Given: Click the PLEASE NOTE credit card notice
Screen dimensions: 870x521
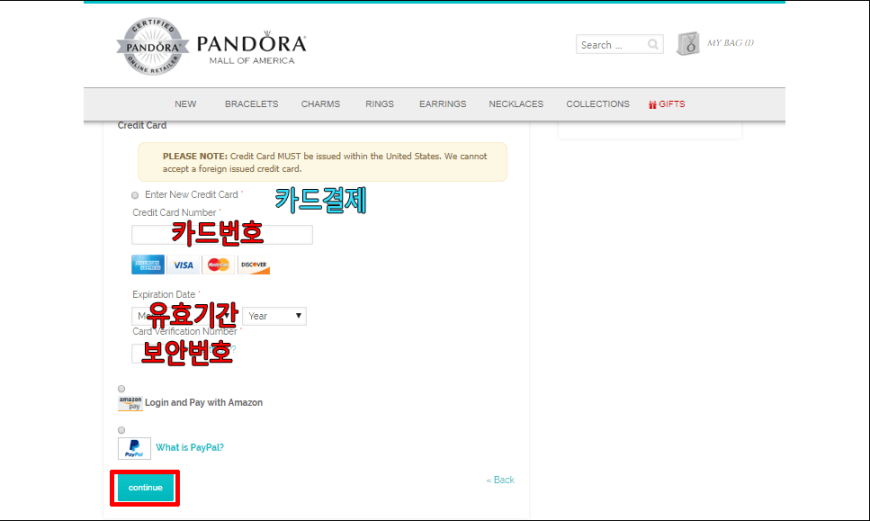Looking at the screenshot, I should [322, 162].
